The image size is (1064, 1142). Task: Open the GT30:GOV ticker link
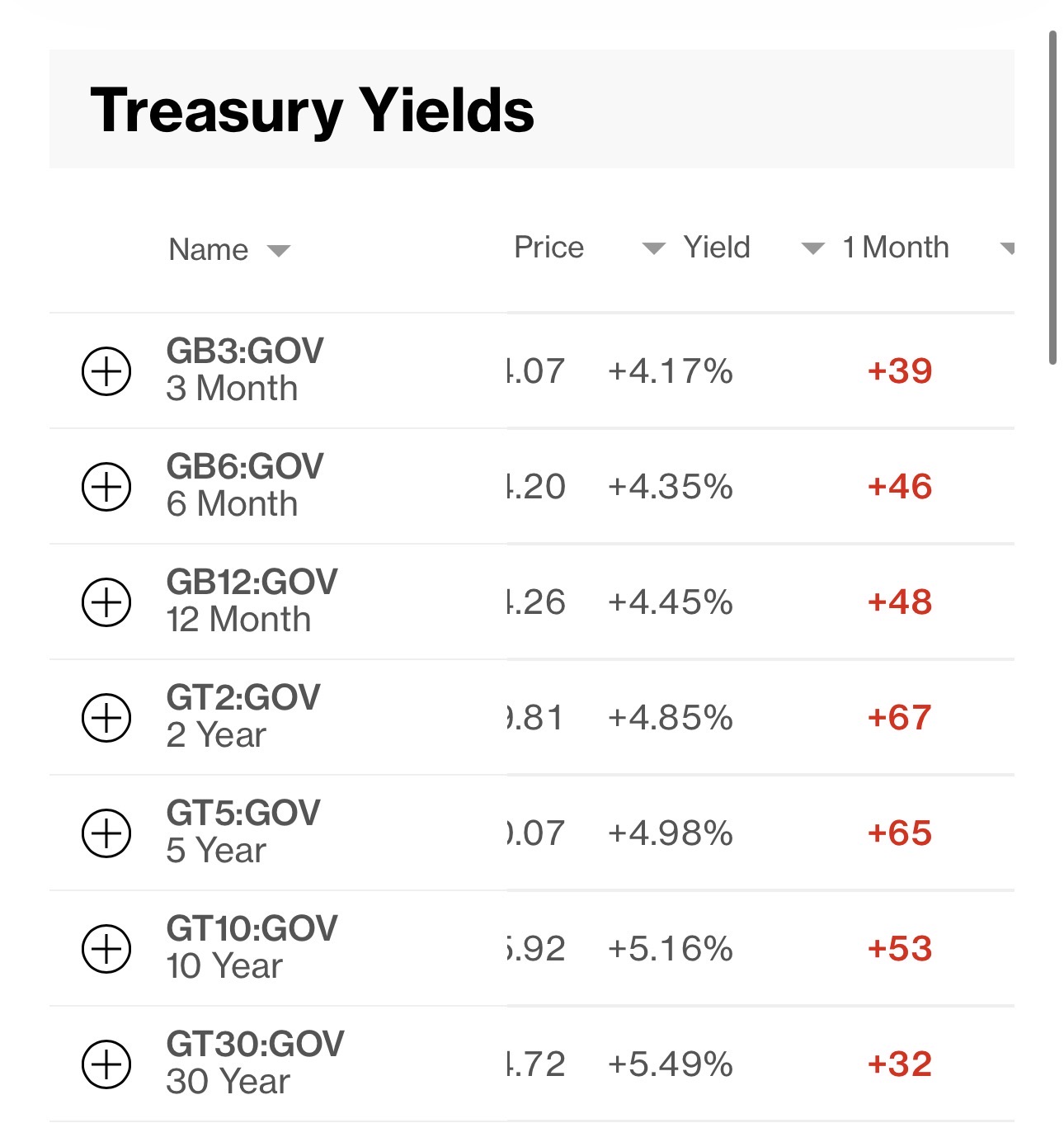click(255, 1044)
